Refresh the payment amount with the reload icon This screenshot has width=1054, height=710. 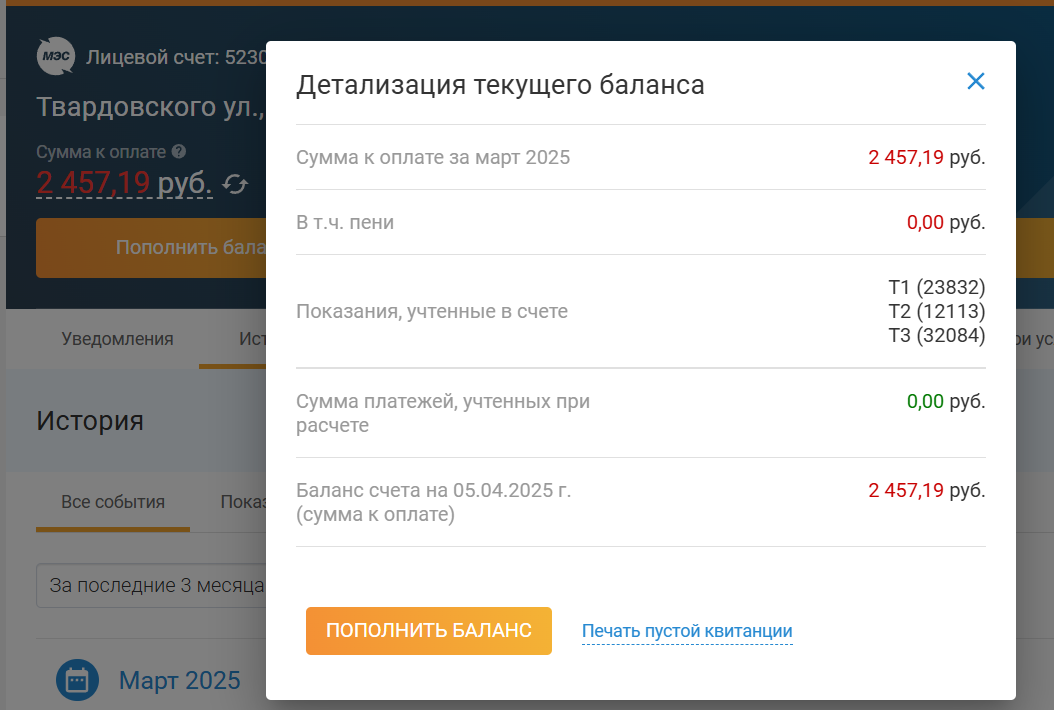point(236,184)
